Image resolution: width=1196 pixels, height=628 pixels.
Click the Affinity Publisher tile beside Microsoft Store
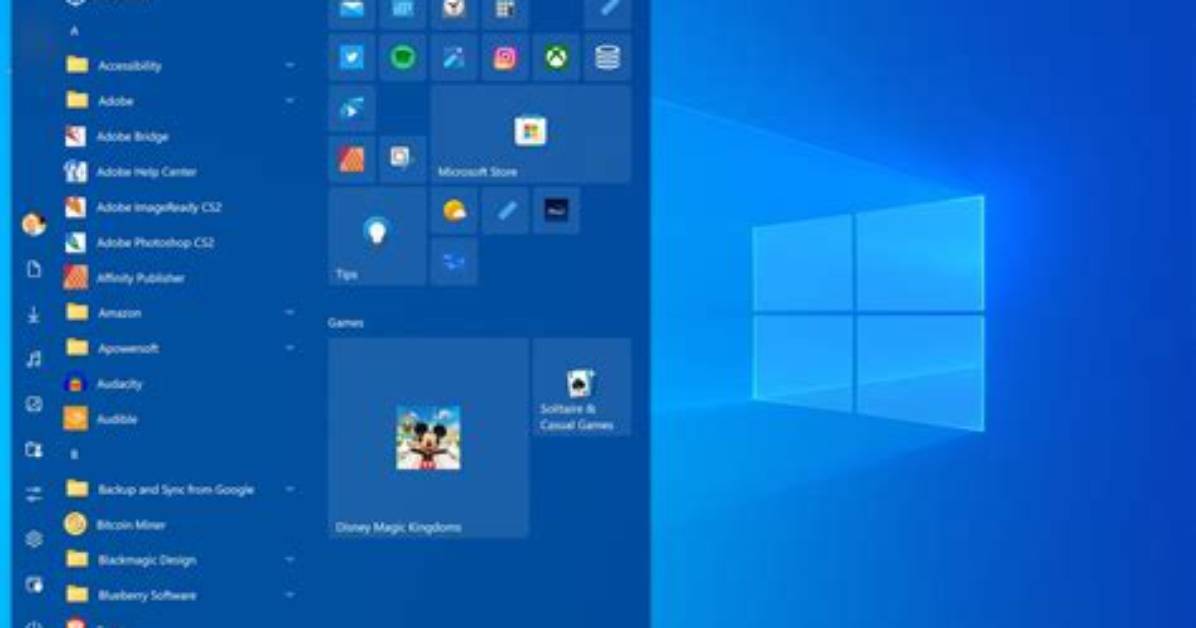coord(352,159)
